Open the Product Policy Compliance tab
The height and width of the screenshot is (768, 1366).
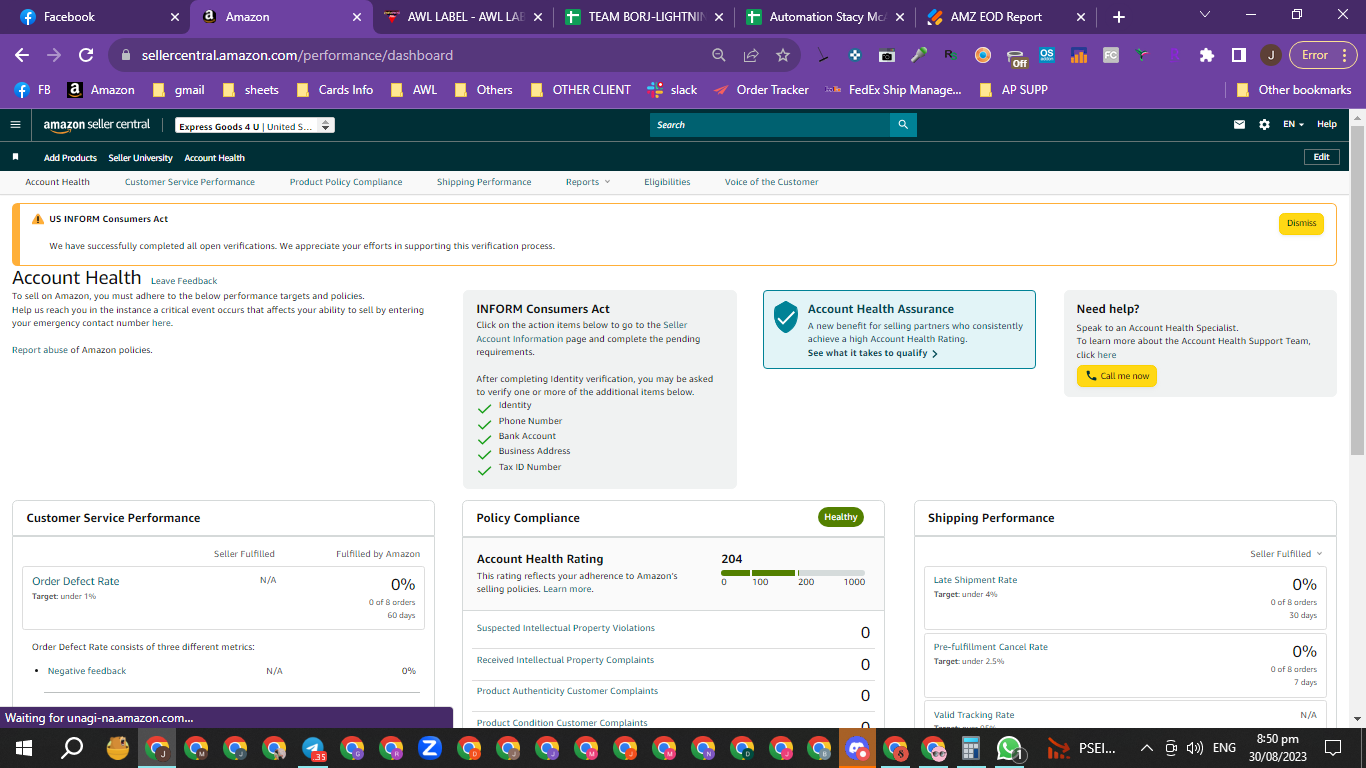tap(346, 182)
